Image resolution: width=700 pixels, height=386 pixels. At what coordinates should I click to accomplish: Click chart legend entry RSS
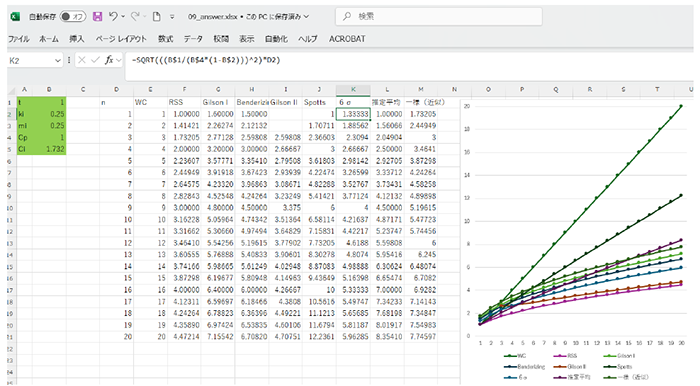(x=566, y=356)
